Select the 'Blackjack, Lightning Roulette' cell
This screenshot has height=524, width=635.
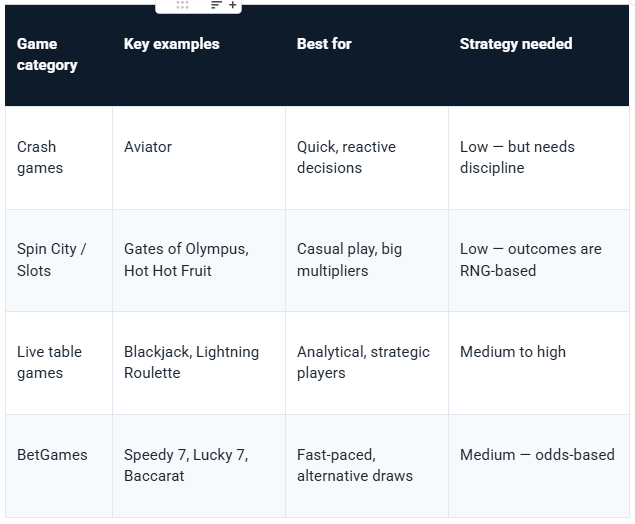pyautogui.click(x=199, y=363)
